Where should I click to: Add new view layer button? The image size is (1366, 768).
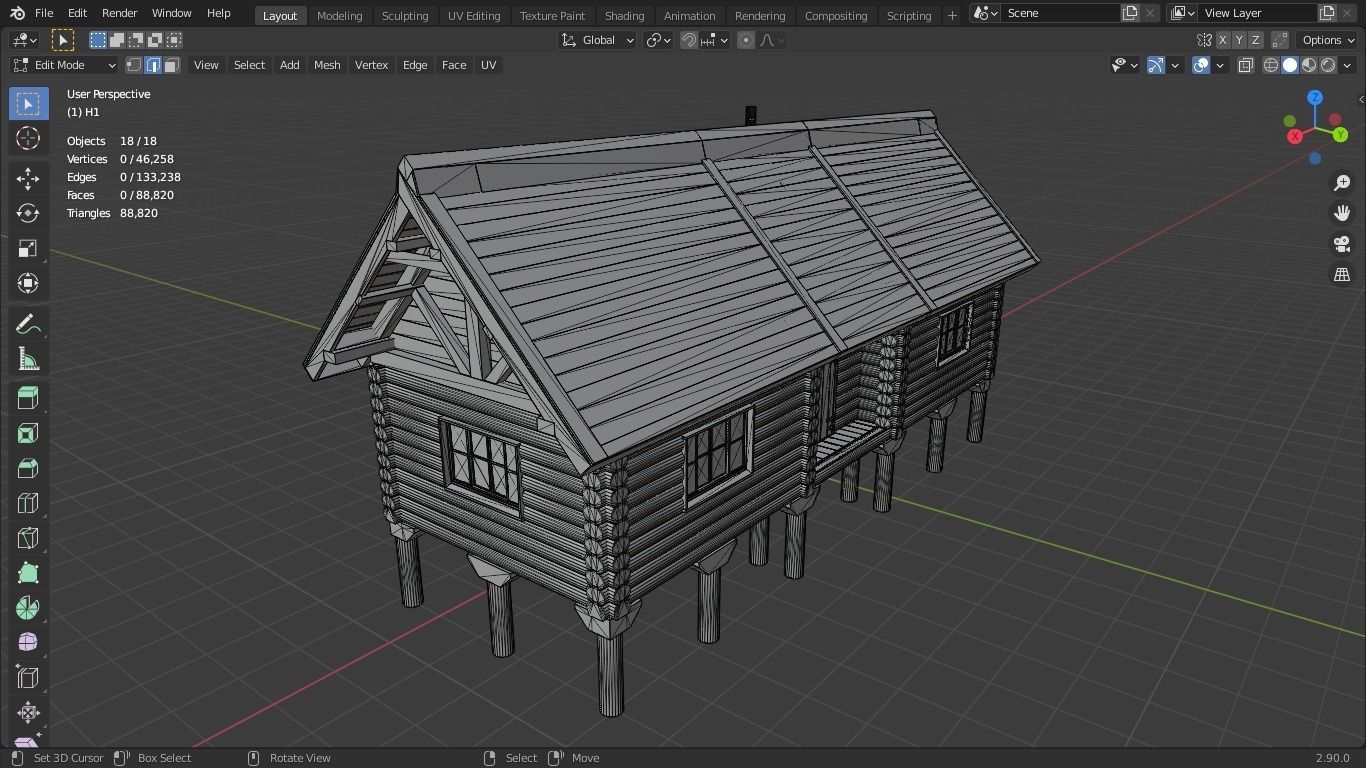point(1327,13)
